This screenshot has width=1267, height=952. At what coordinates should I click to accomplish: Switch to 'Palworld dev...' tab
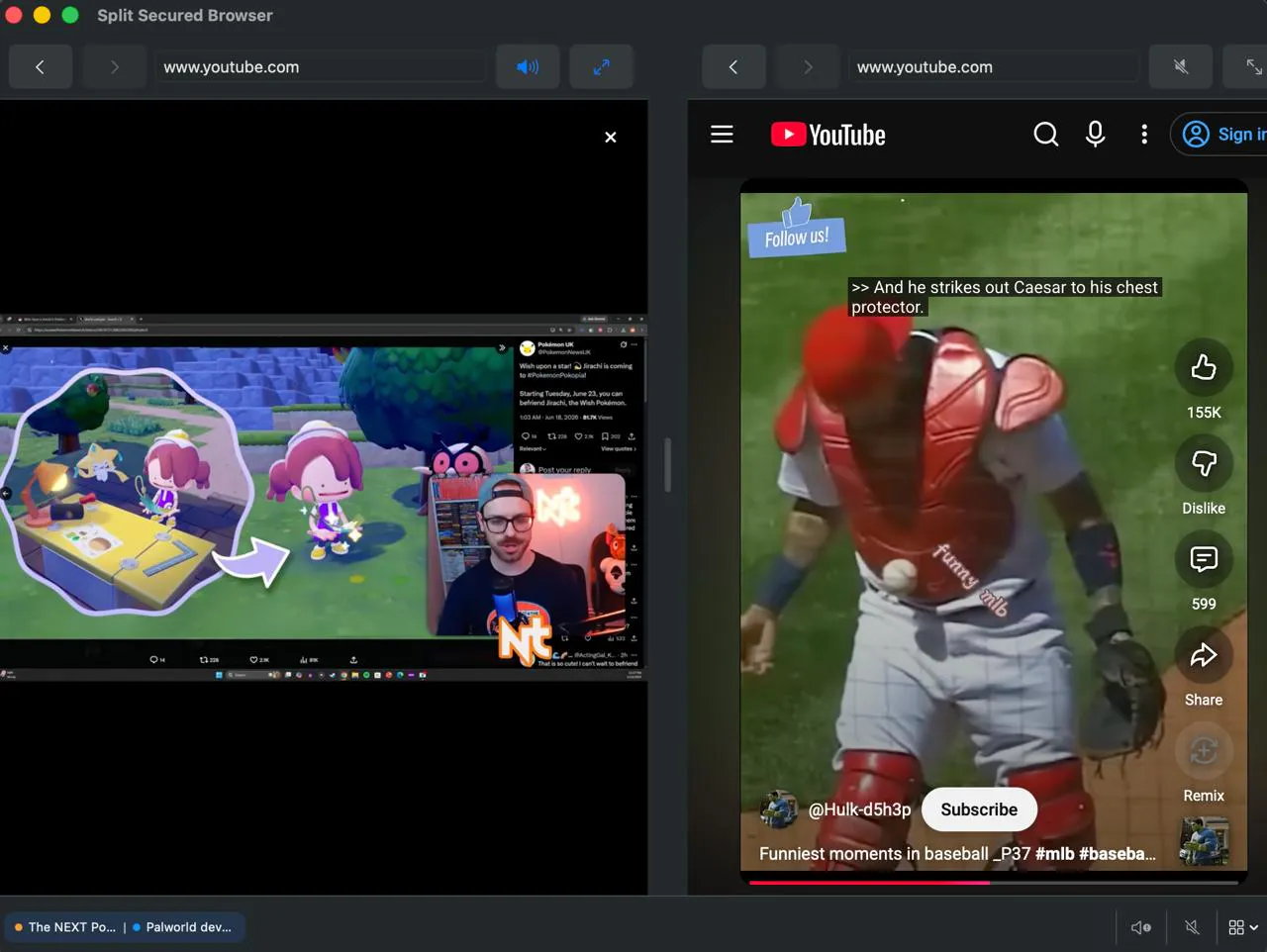[183, 927]
